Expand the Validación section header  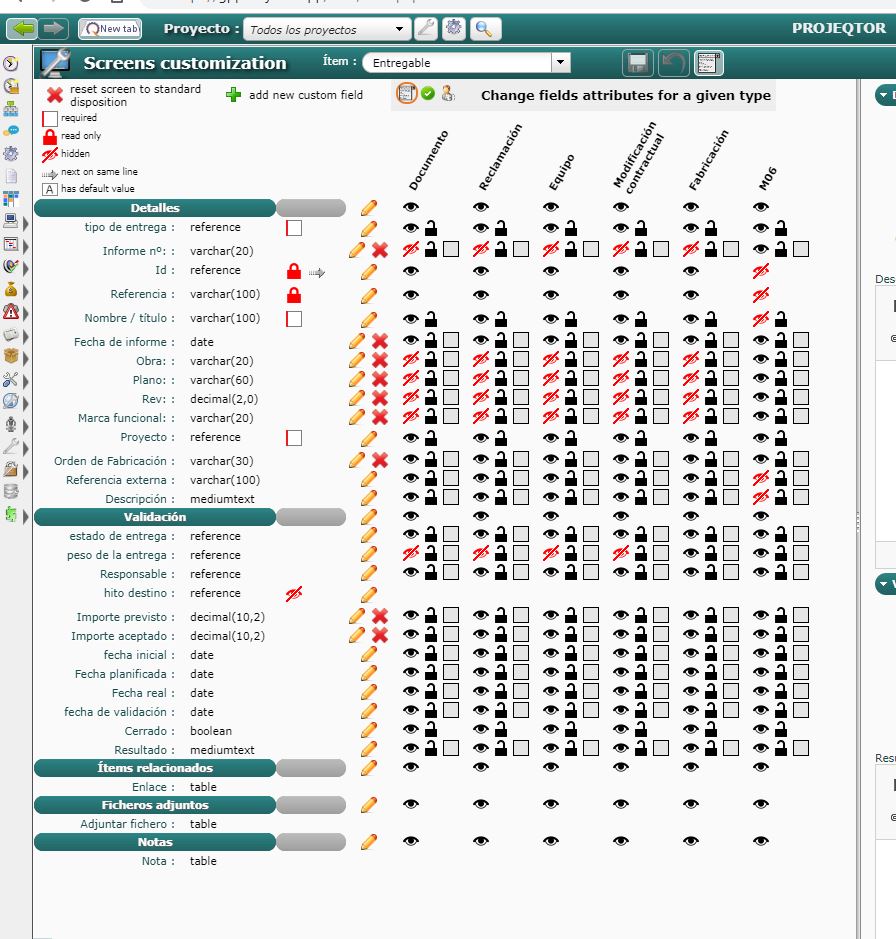(155, 517)
